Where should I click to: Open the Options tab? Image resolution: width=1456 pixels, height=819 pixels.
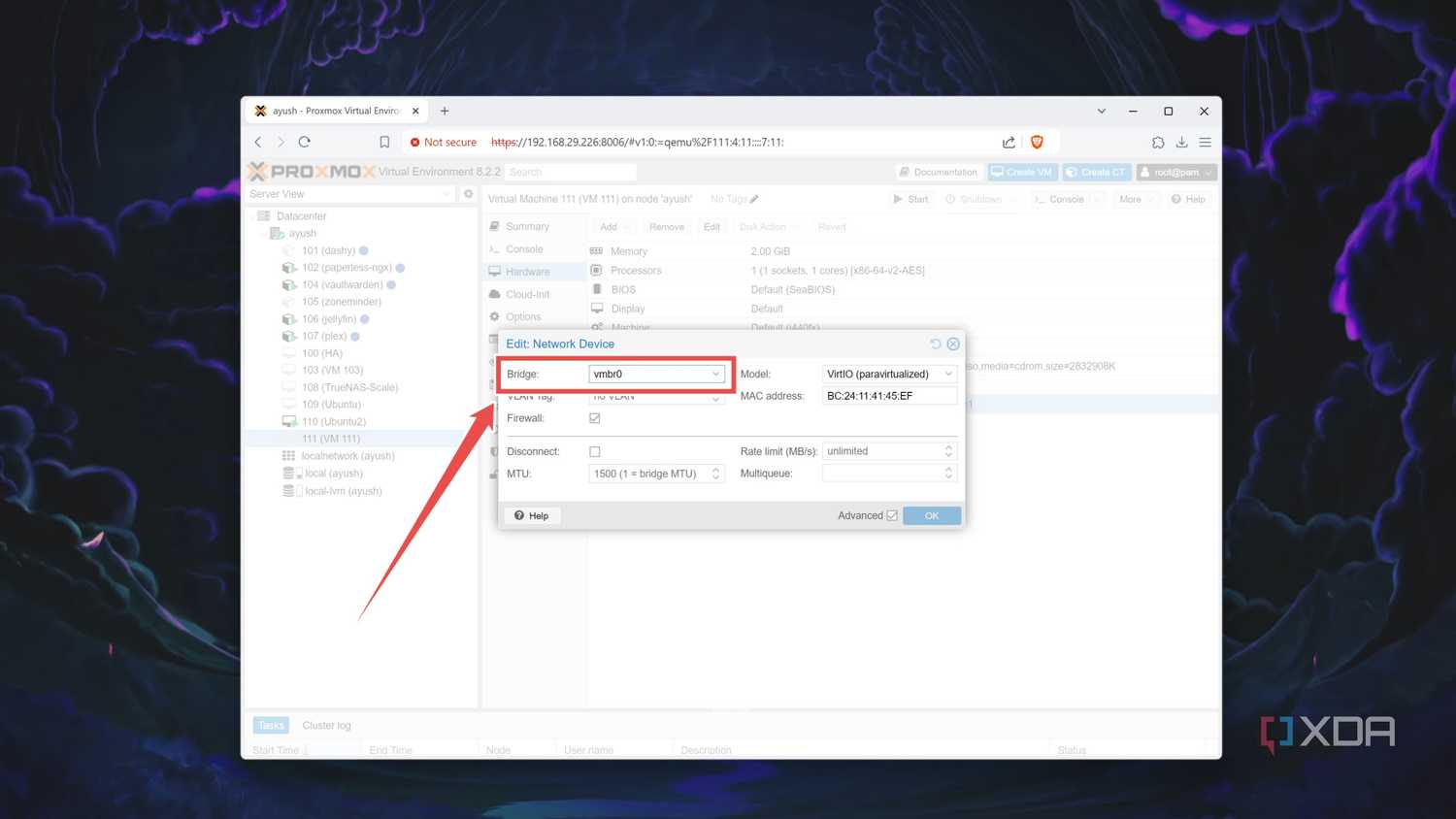tap(523, 316)
